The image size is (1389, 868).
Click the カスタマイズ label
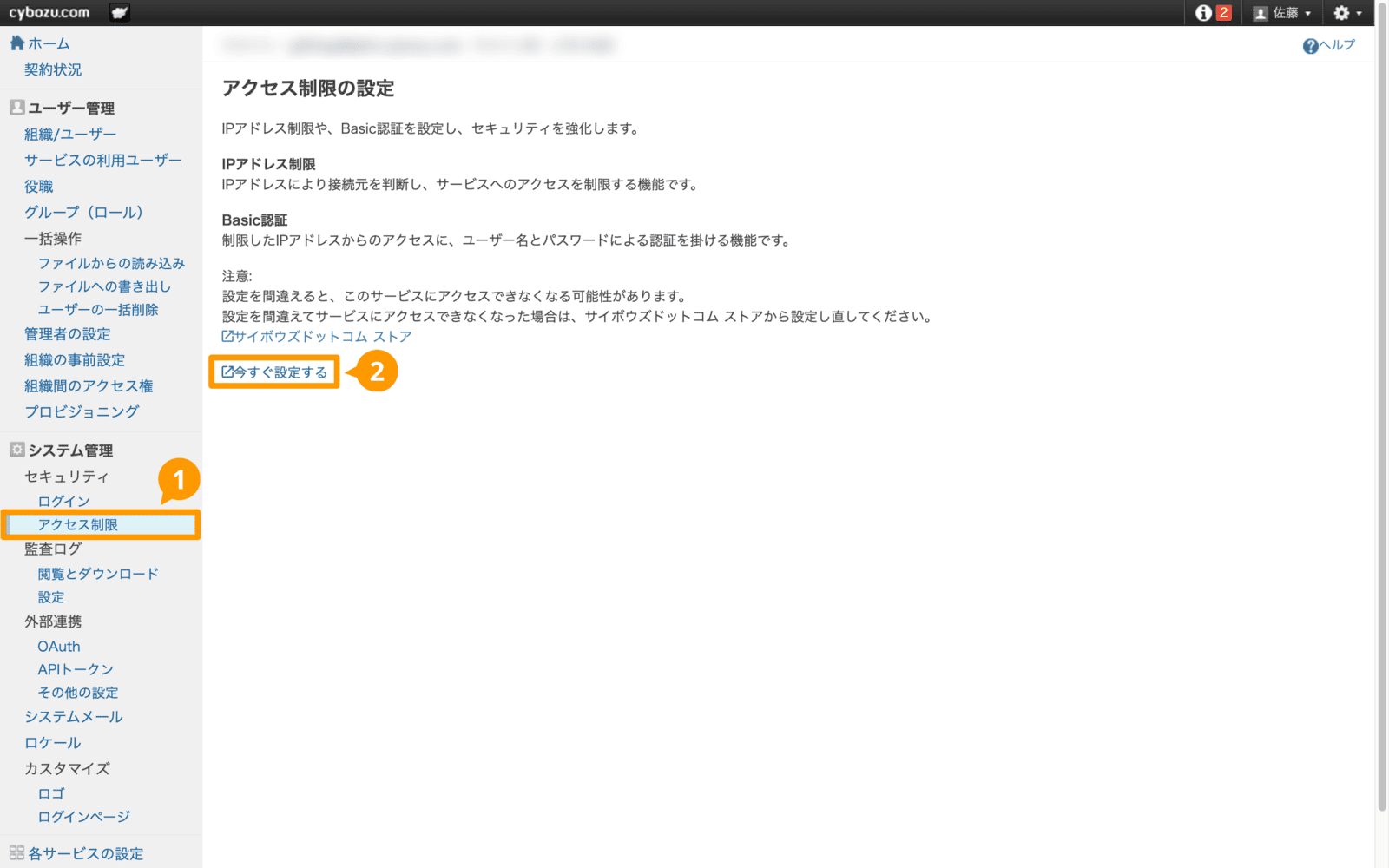click(67, 769)
